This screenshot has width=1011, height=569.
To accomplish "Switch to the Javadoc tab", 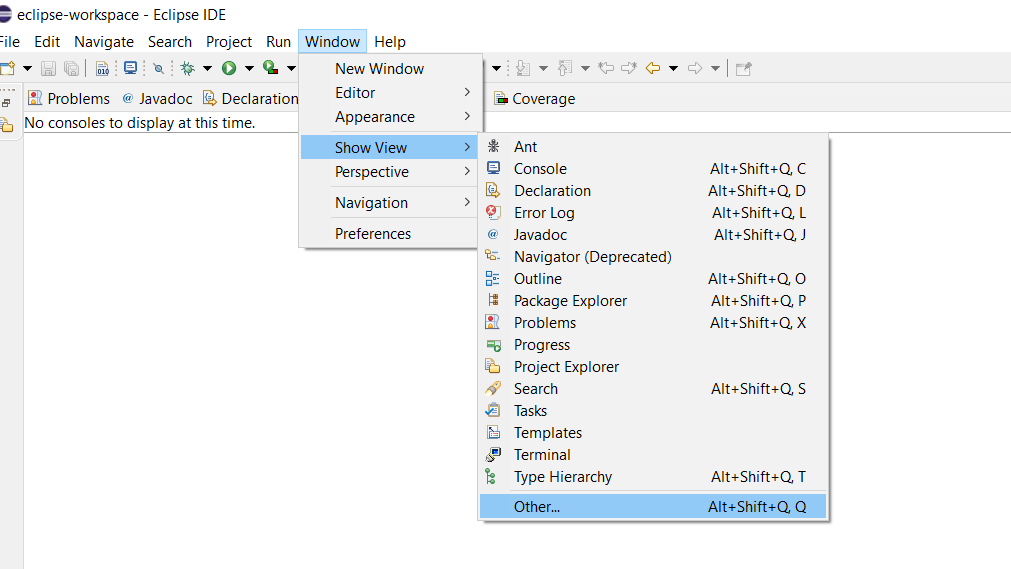I will point(157,99).
